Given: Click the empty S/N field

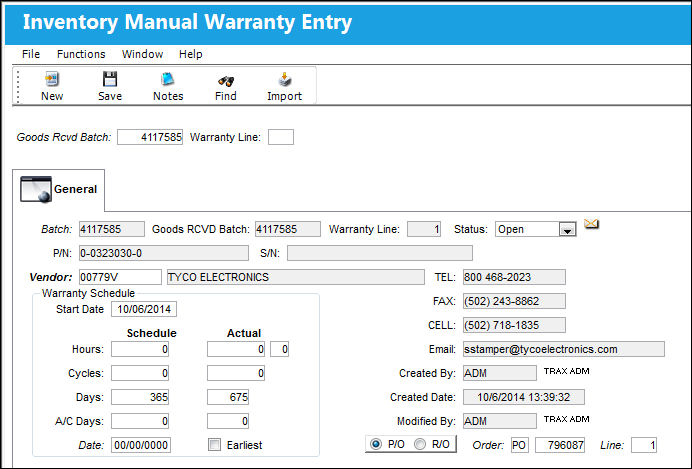Looking at the screenshot, I should pos(380,253).
